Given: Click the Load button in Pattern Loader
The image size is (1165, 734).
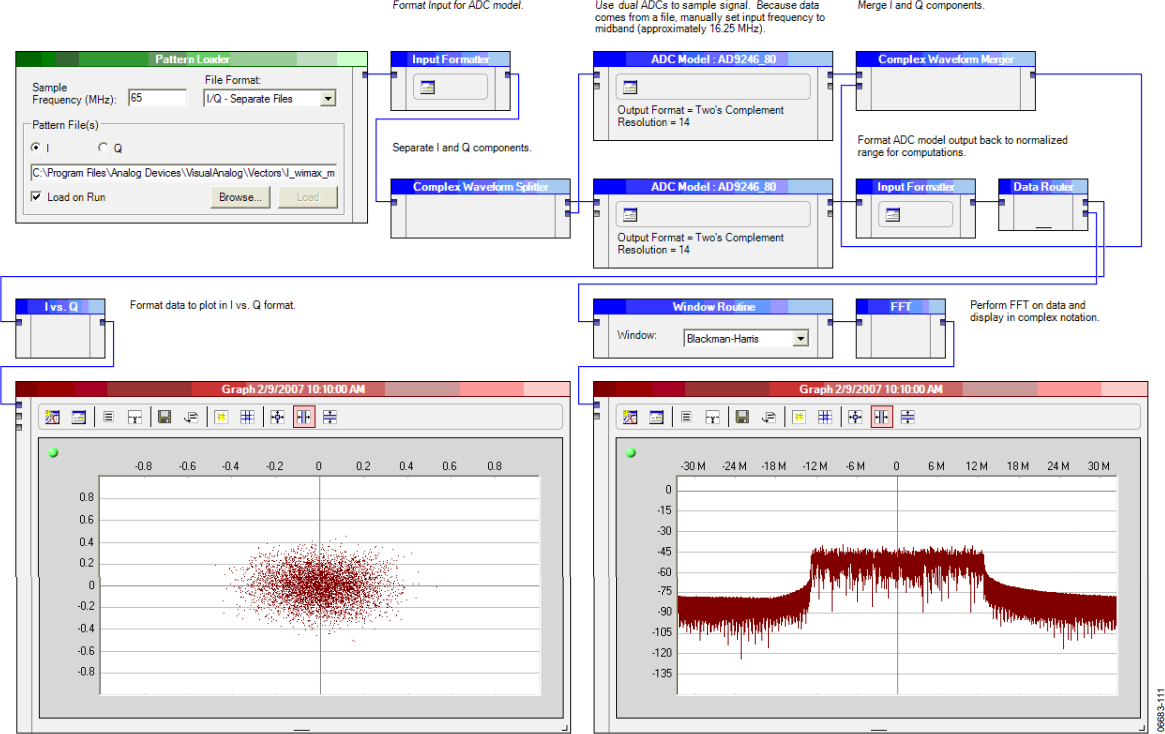Looking at the screenshot, I should coord(308,197).
